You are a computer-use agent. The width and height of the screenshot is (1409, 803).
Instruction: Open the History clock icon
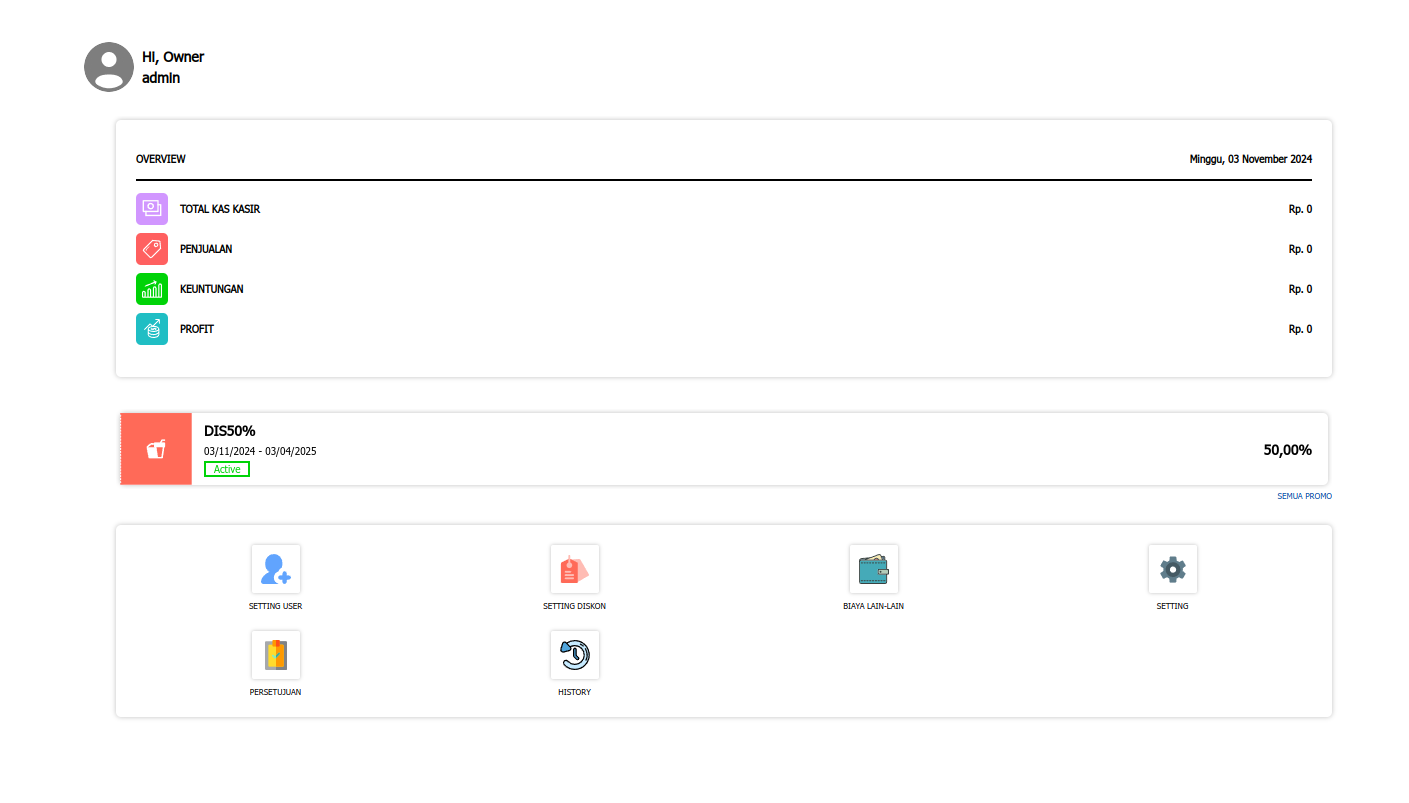pyautogui.click(x=574, y=655)
